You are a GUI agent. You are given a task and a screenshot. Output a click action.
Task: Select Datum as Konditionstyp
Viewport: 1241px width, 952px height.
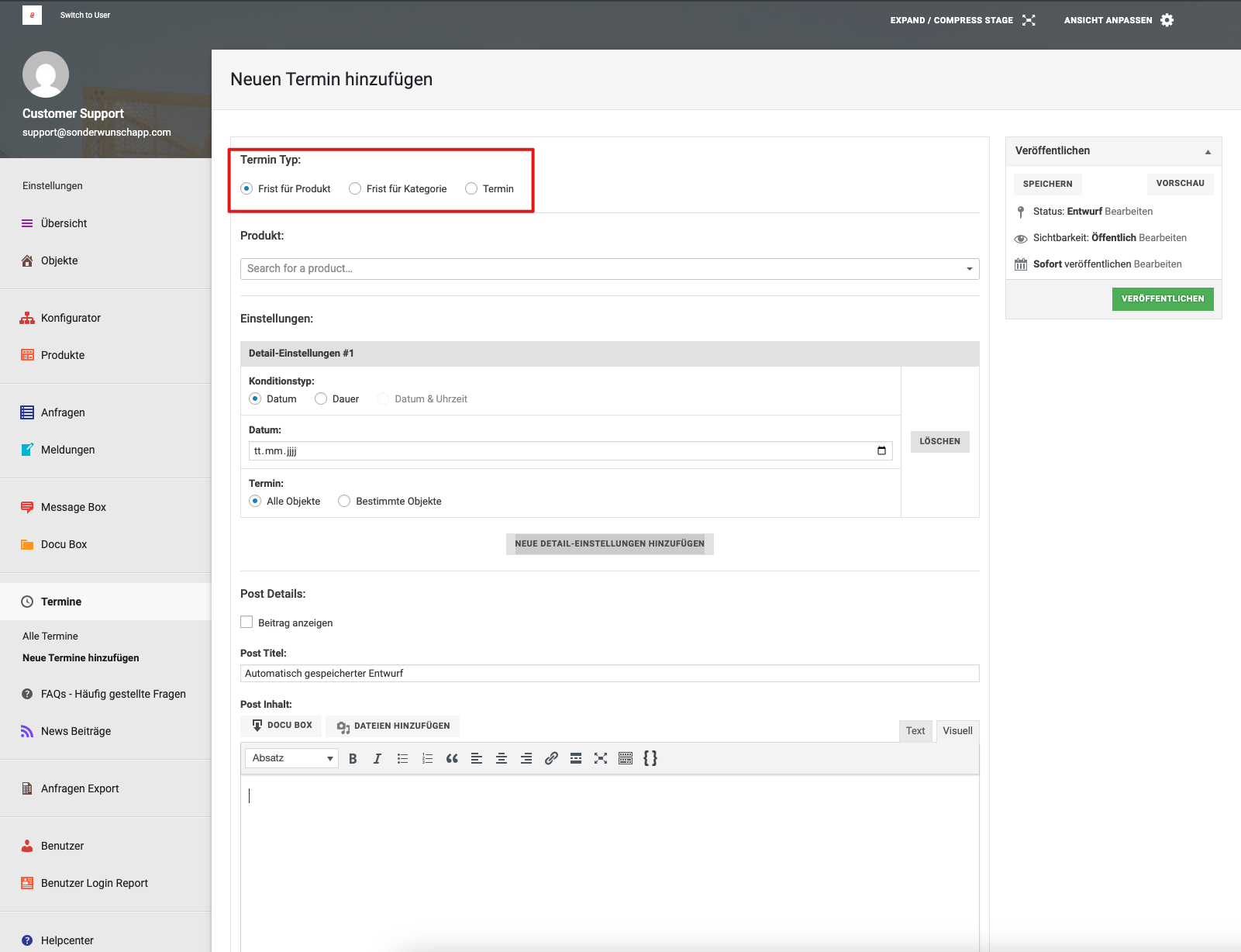(255, 398)
